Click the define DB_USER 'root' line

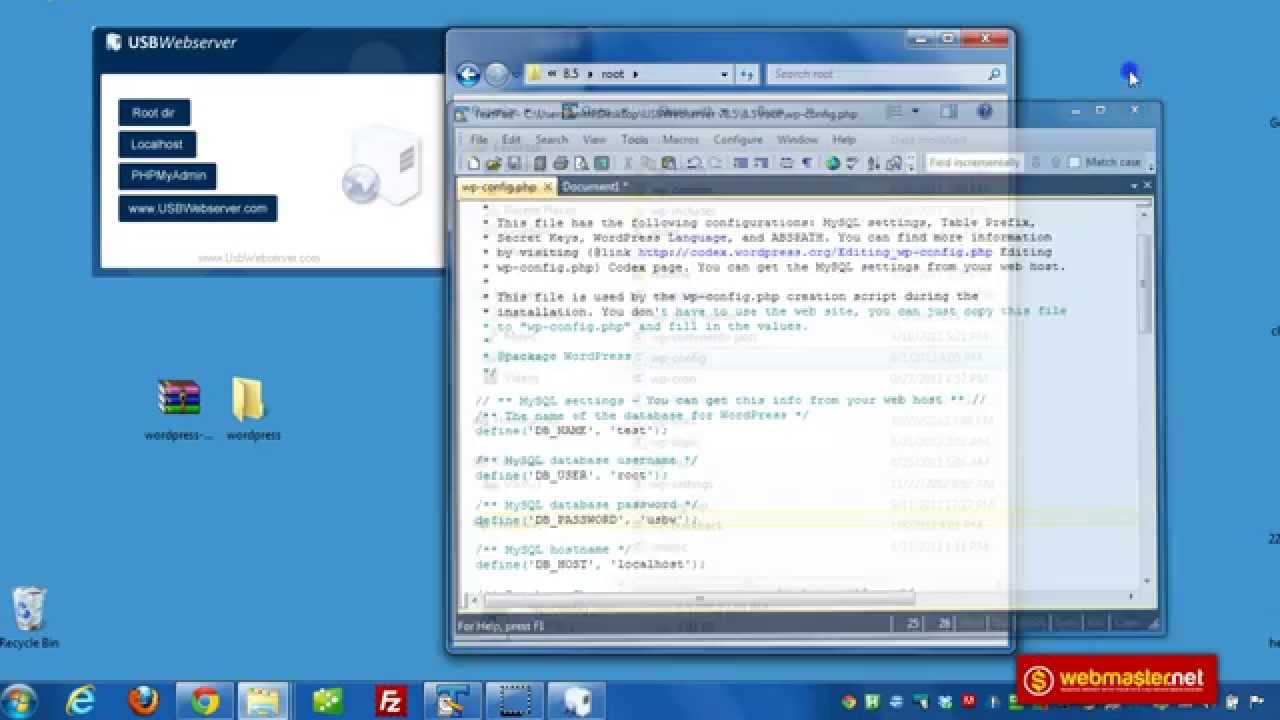coord(571,476)
